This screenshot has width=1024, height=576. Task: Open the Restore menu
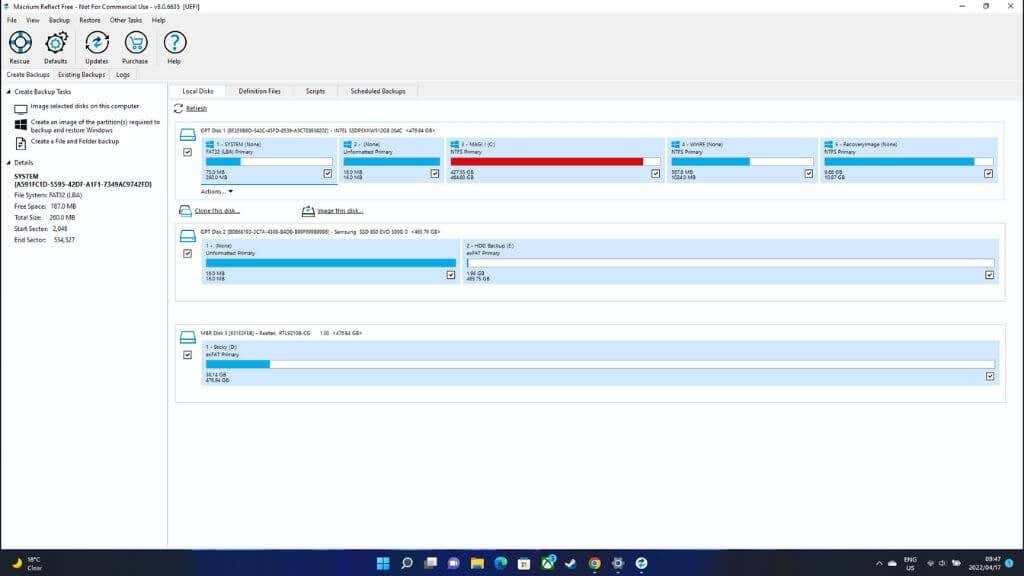click(x=90, y=20)
